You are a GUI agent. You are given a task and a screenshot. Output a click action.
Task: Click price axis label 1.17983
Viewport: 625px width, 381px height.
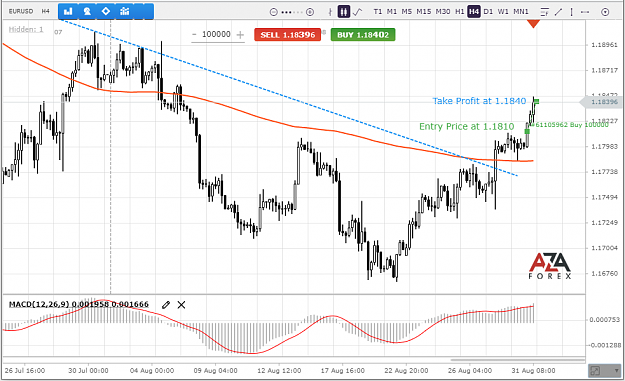[604, 146]
